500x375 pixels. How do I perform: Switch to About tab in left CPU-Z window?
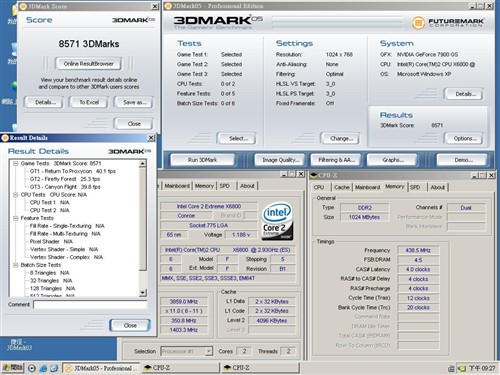point(247,186)
